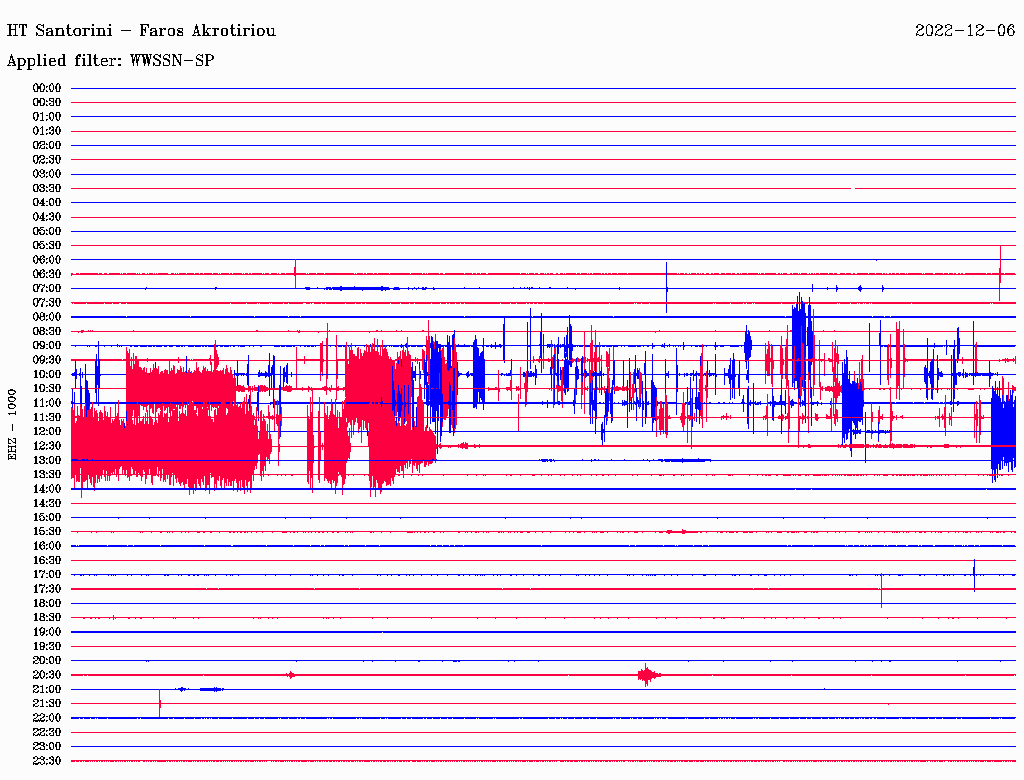
Task: Click the 15:30 time label
Action: pos(46,532)
